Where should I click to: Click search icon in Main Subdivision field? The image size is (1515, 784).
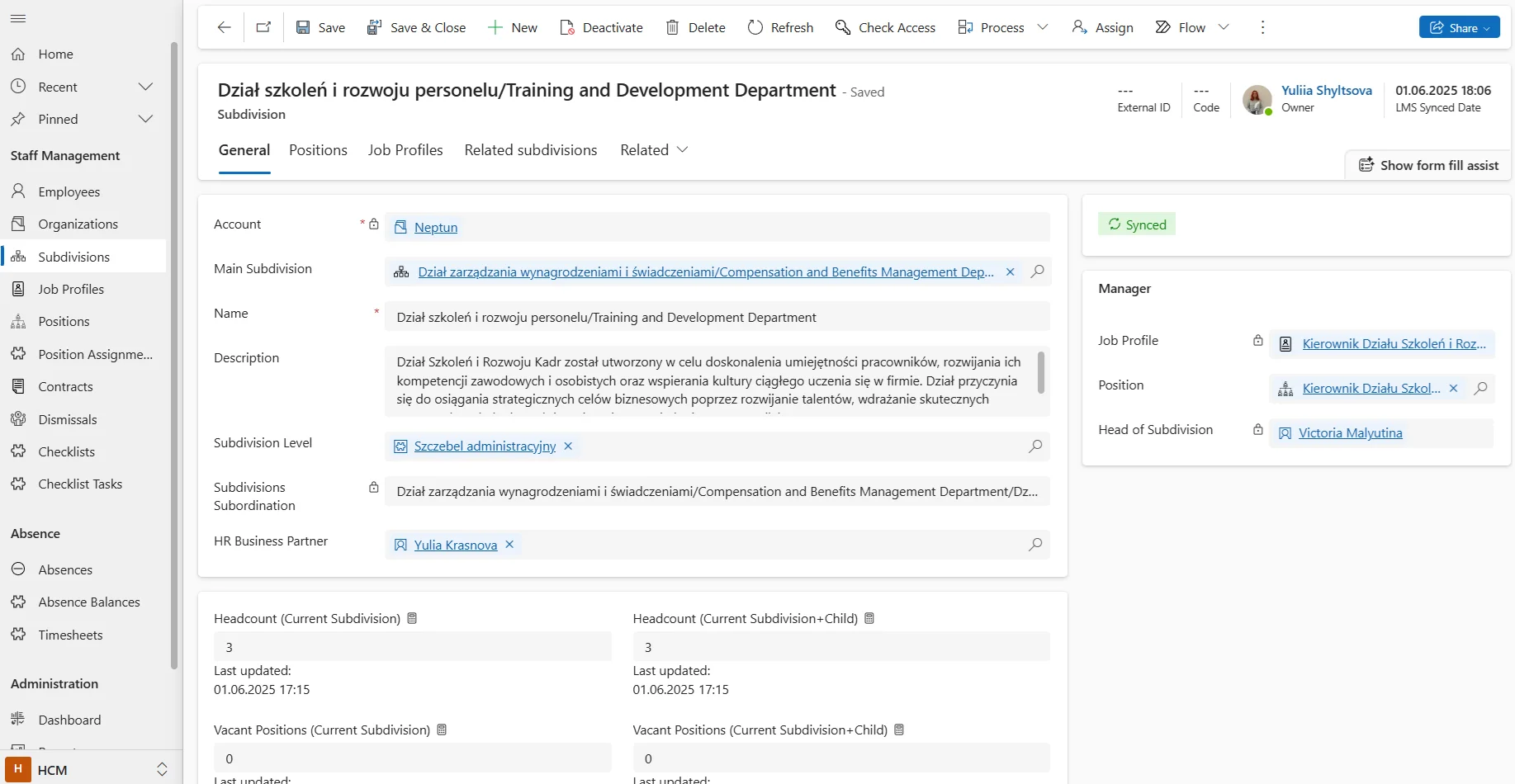tap(1037, 272)
